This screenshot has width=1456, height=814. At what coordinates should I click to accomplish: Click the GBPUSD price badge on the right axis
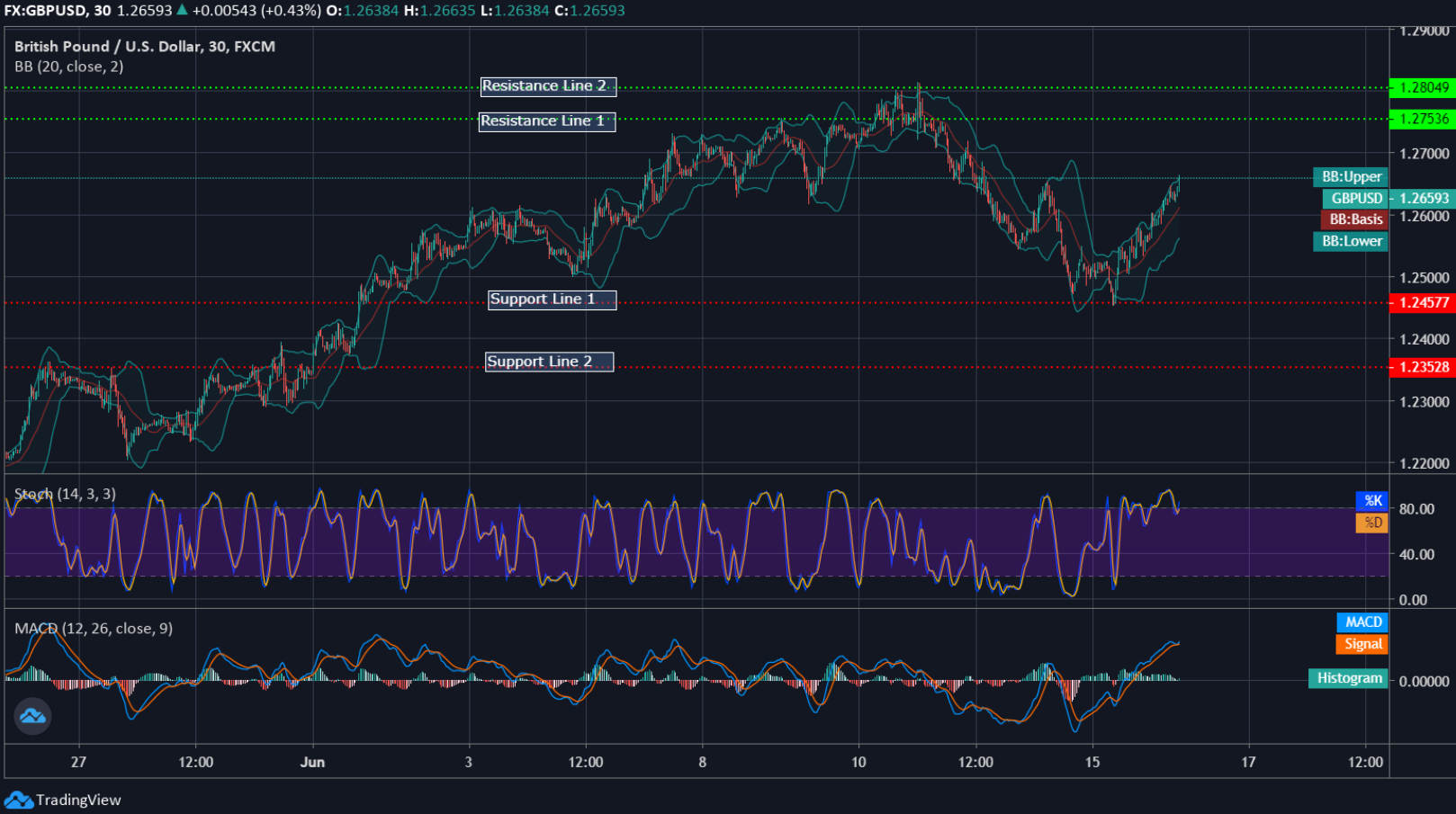[x=1423, y=198]
